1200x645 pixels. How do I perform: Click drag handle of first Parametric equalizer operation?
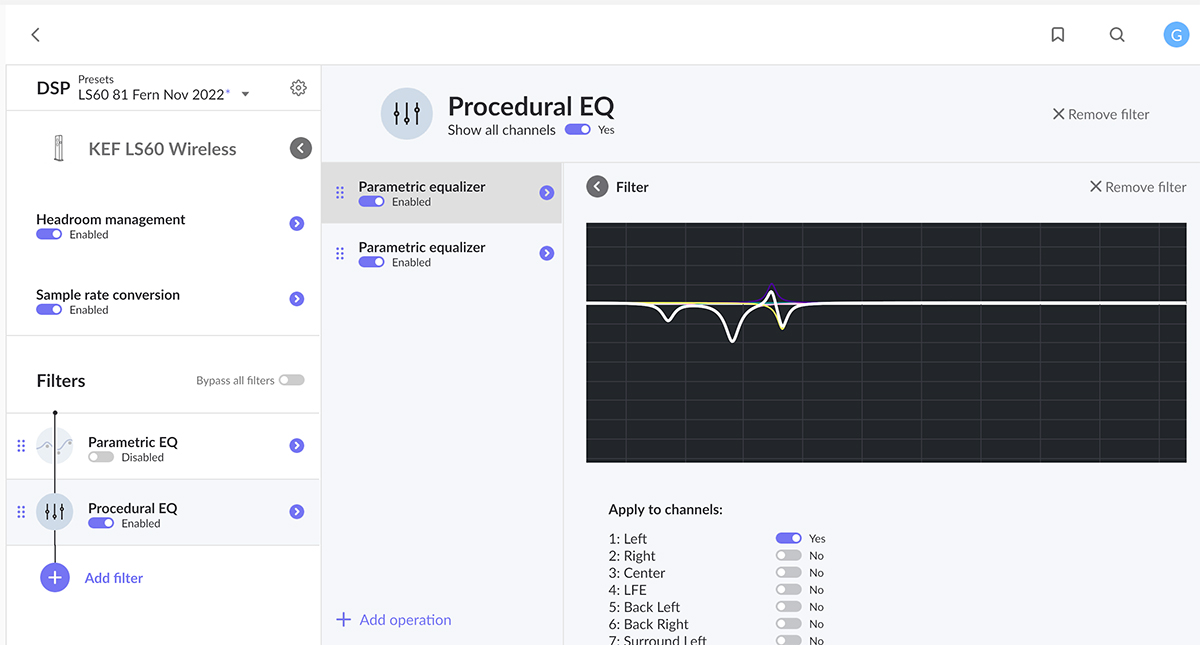tap(340, 193)
